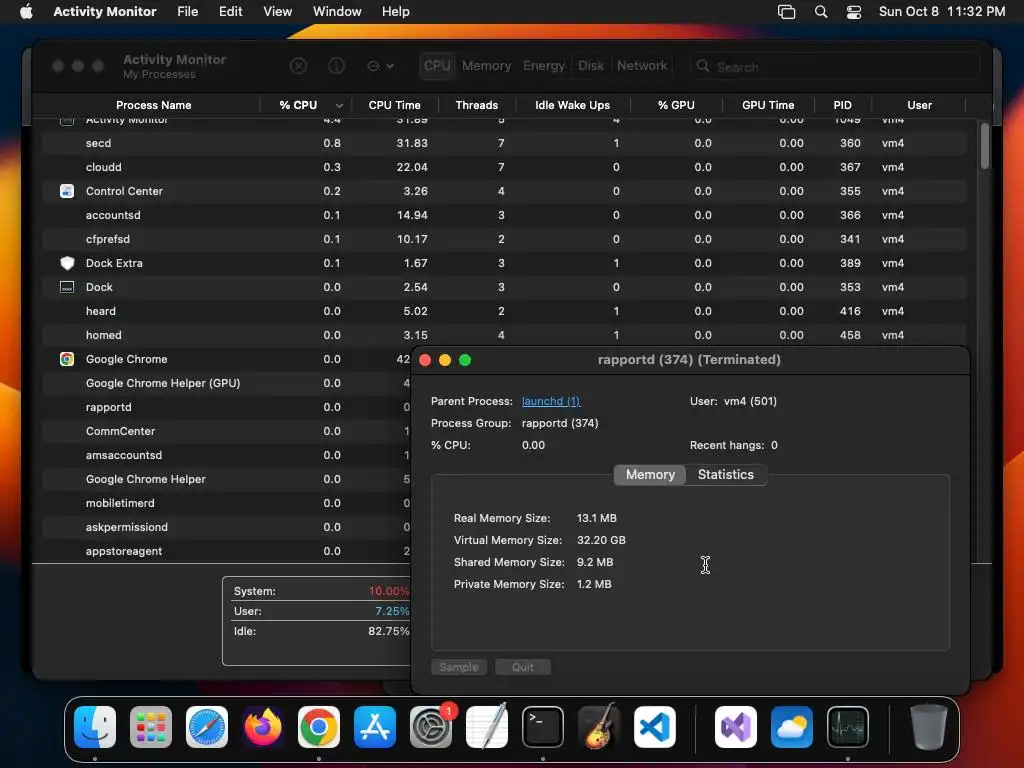Open Spotlight search in menu bar

point(821,12)
